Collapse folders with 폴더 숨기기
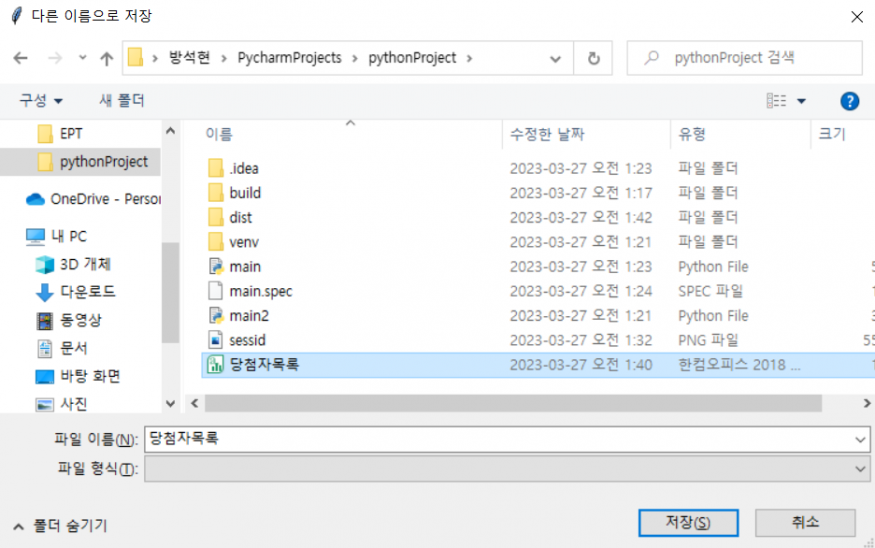The width and height of the screenshot is (875, 548). 60,526
